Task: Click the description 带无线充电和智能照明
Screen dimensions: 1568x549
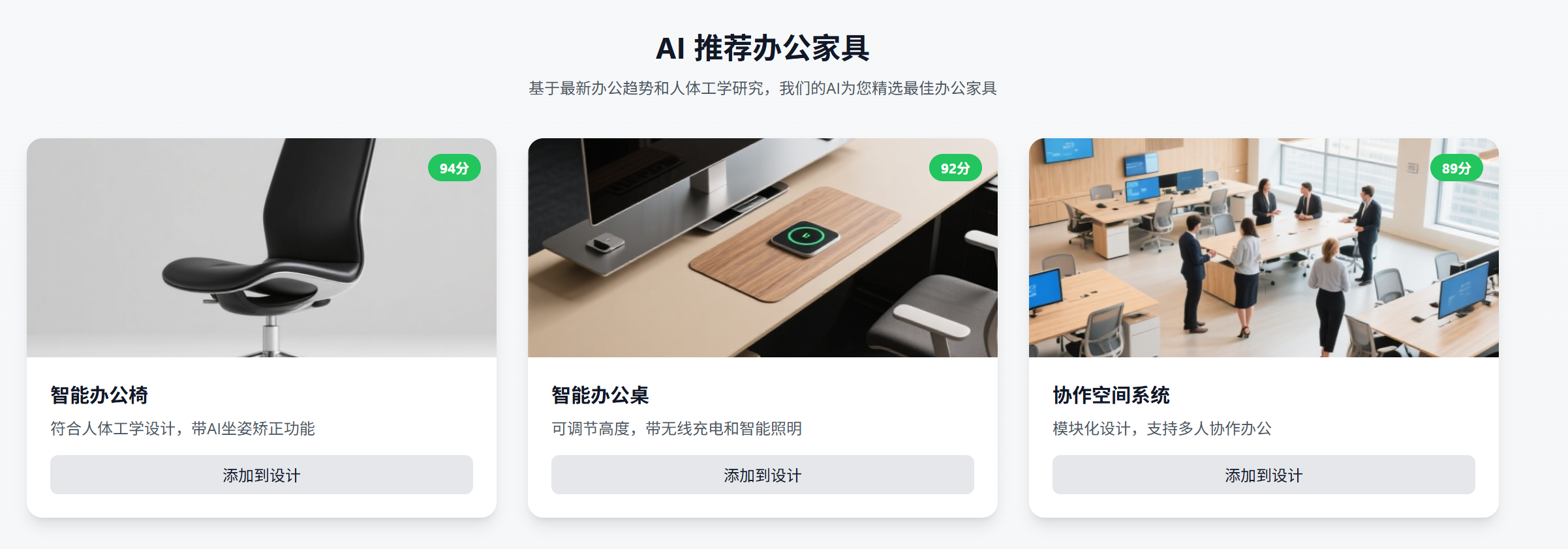Action: 724,428
